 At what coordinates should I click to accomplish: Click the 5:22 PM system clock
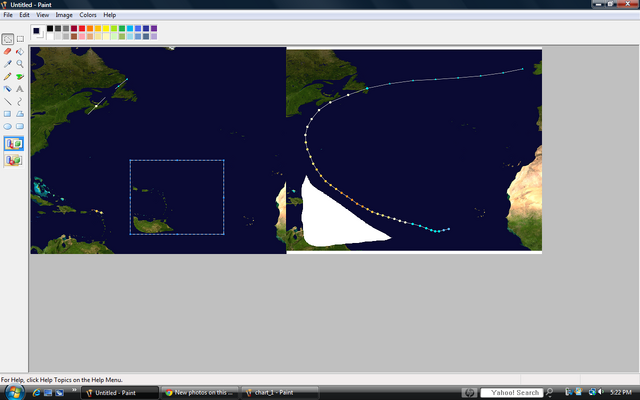click(x=620, y=393)
